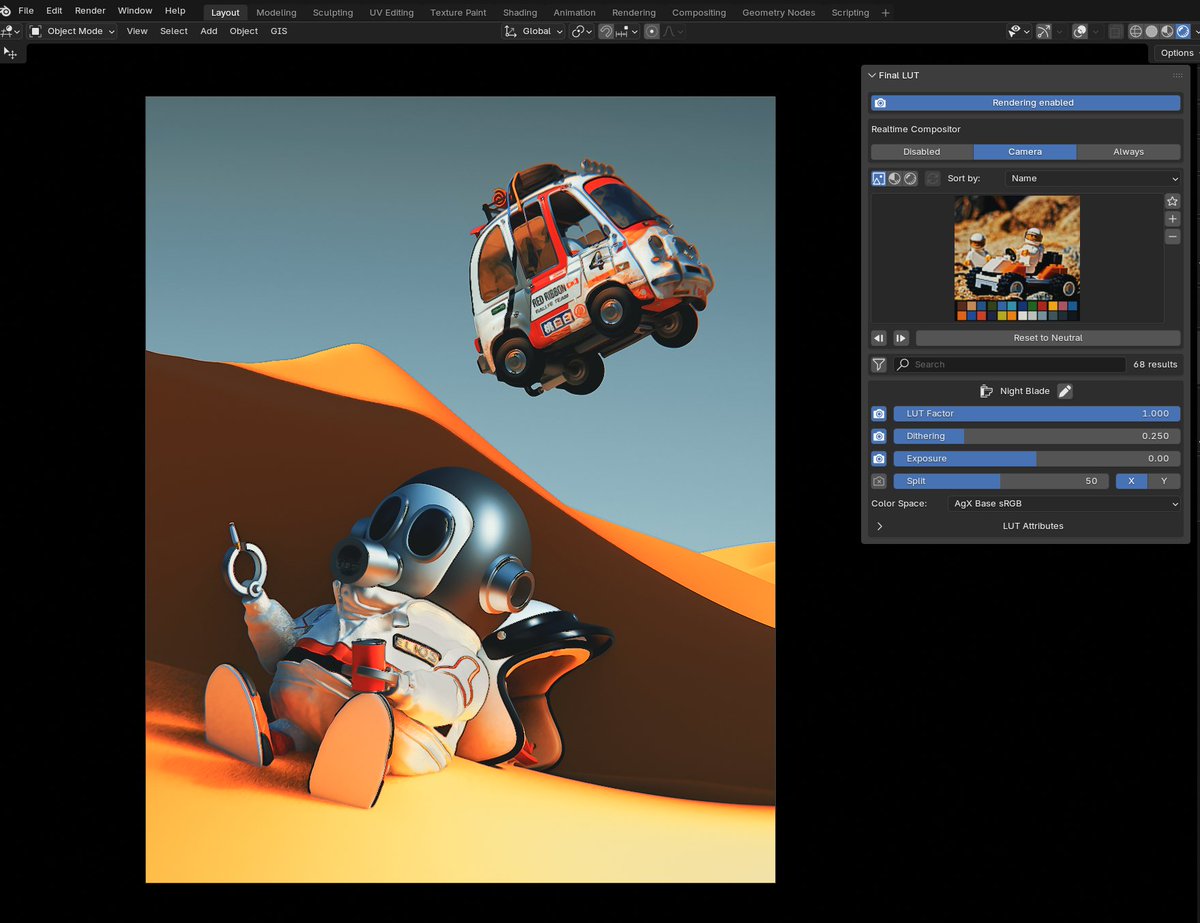Switch to rendered shading icon
The height and width of the screenshot is (923, 1200).
pyautogui.click(x=1183, y=31)
